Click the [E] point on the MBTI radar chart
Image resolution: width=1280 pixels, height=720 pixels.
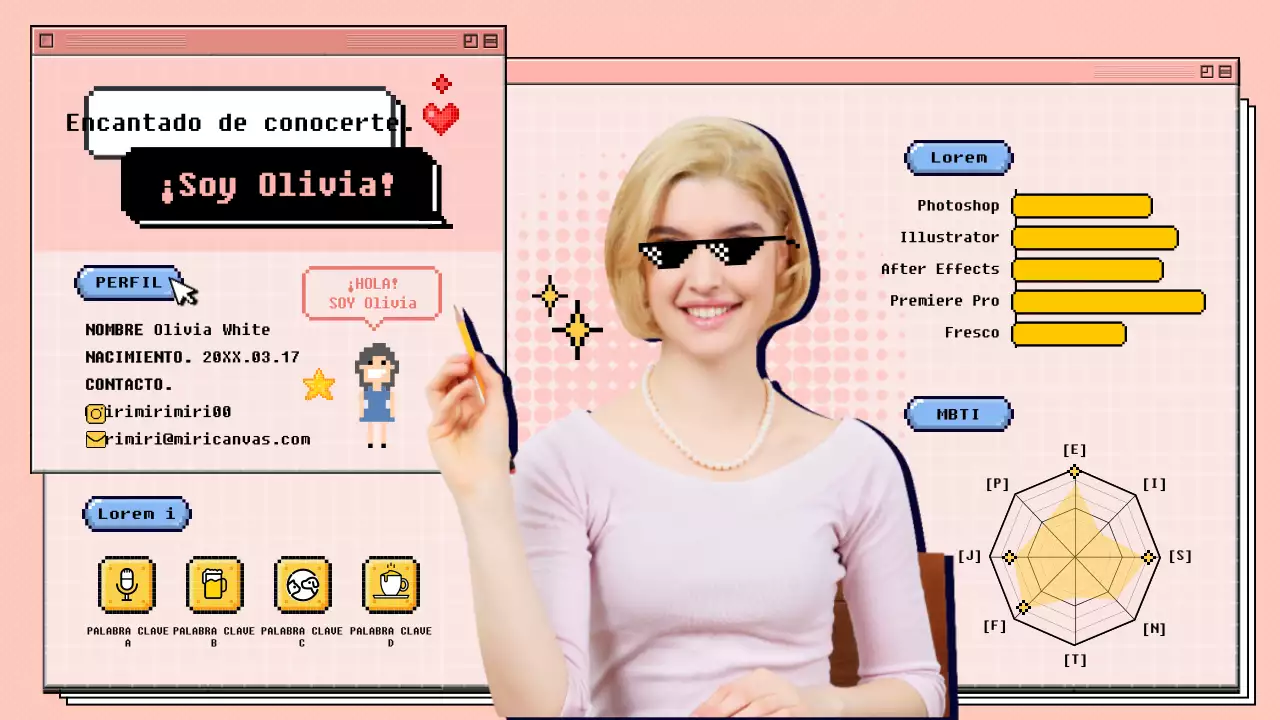point(1074,471)
